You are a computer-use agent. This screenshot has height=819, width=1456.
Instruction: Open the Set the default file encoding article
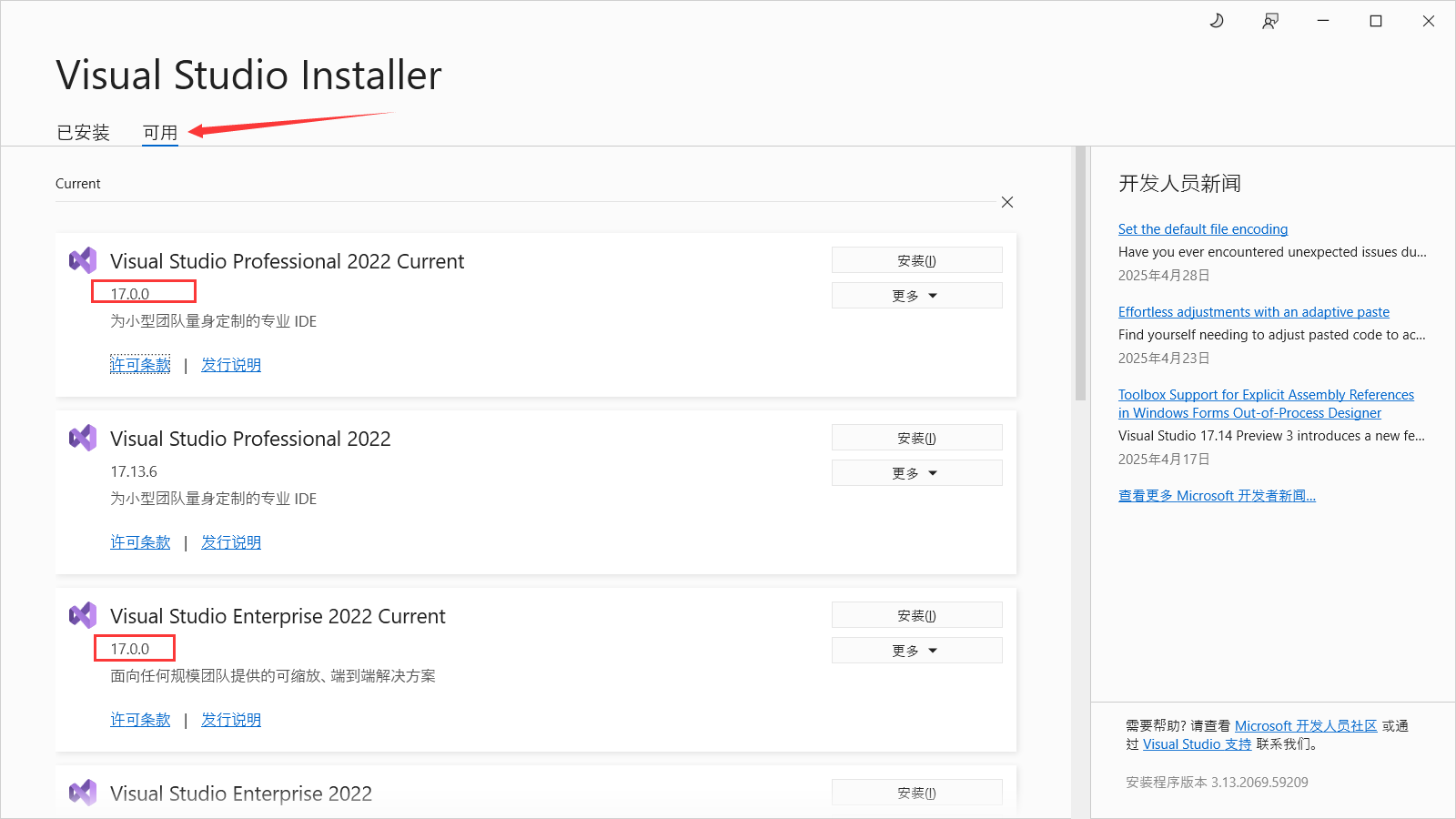(x=1203, y=228)
